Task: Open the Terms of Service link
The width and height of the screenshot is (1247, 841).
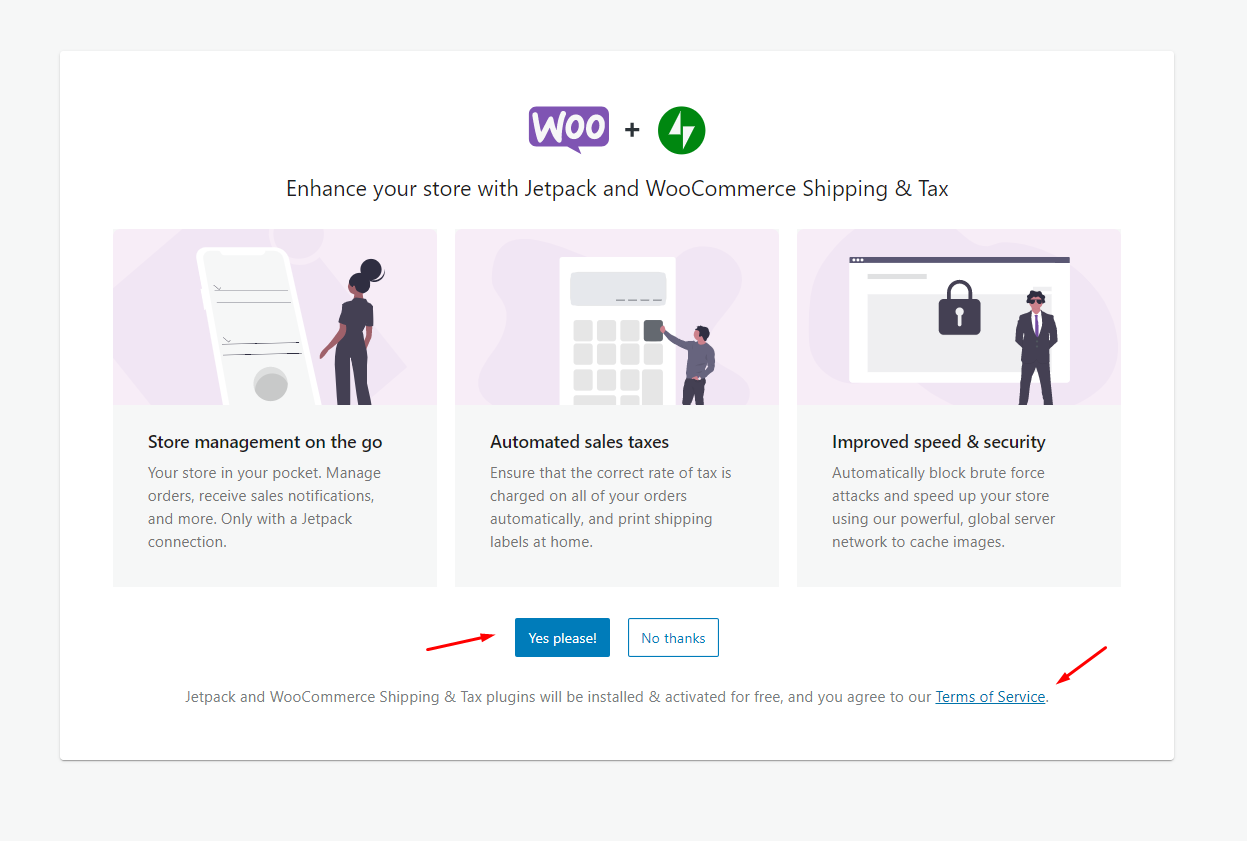Action: 990,697
